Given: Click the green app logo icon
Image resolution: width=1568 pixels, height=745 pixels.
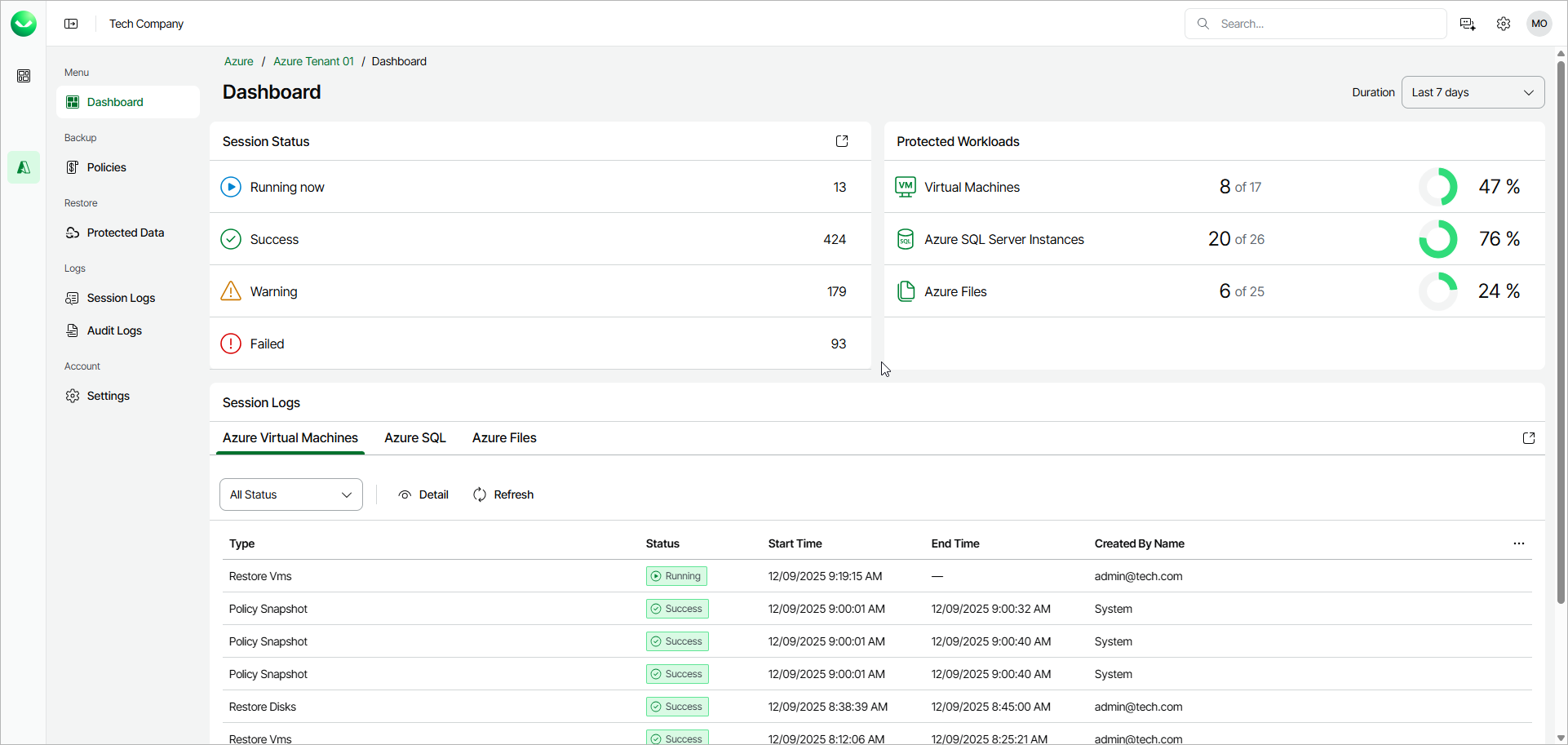Looking at the screenshot, I should (24, 24).
